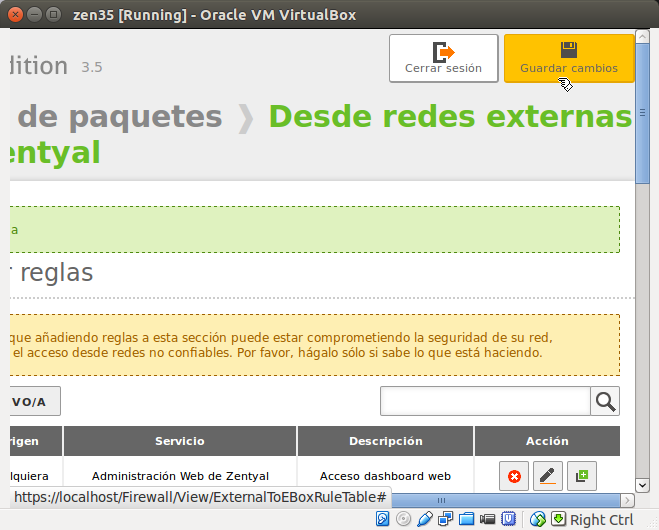Click VirtualBox network adapters status icon

[x=445, y=519]
